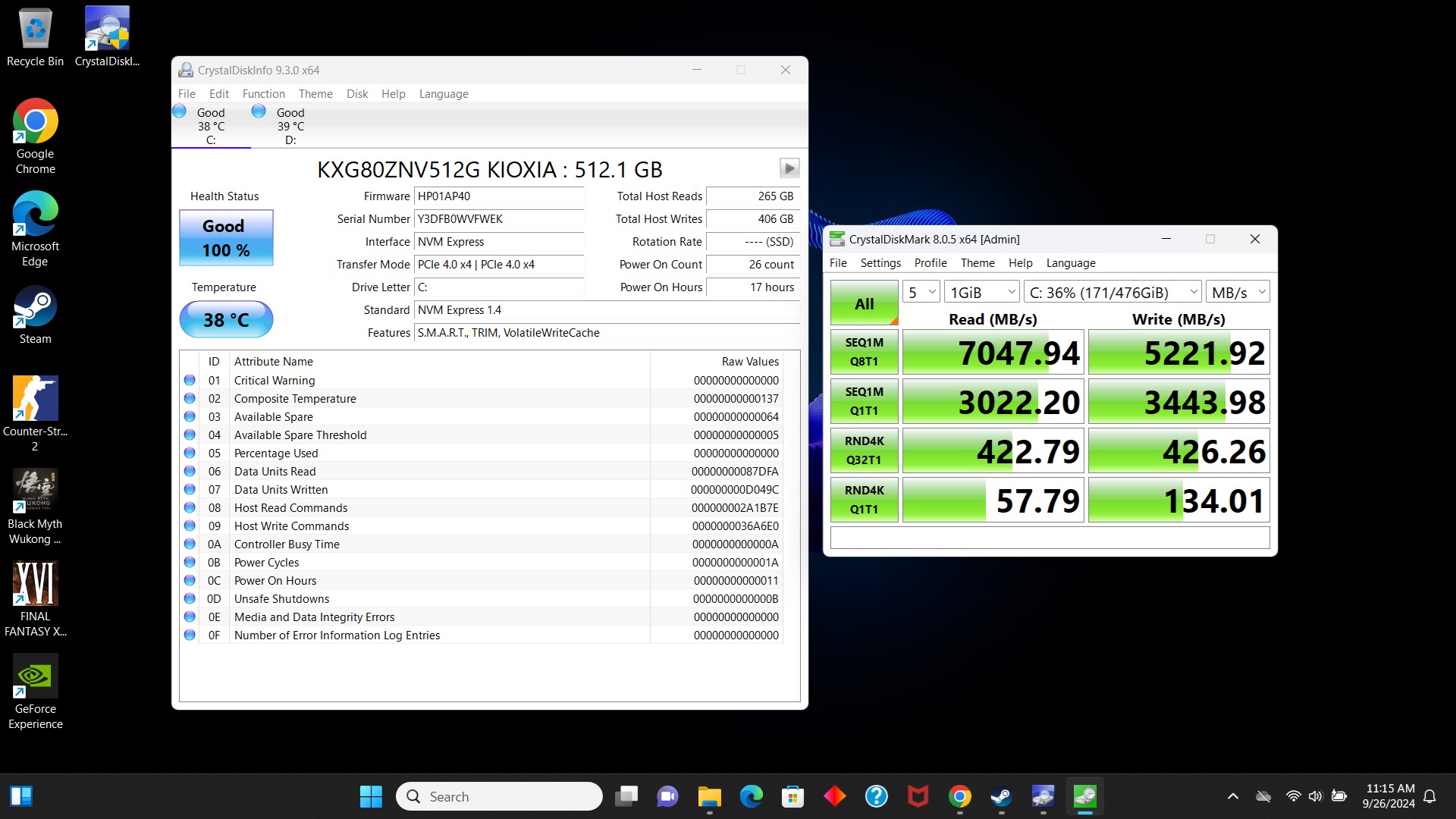
Task: Open the Wi-Fi network tray icon
Action: pos(1293,796)
